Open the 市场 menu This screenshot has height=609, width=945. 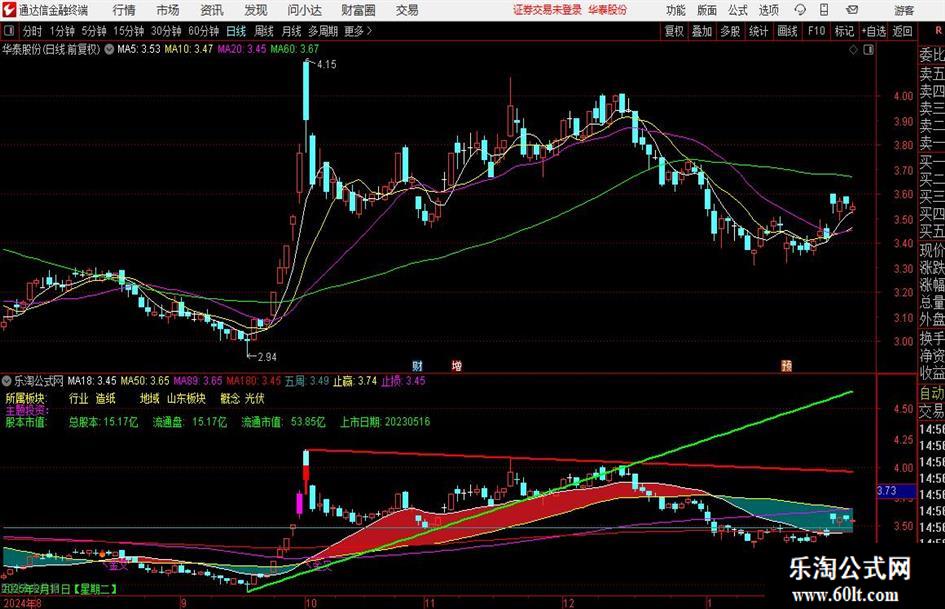click(168, 10)
